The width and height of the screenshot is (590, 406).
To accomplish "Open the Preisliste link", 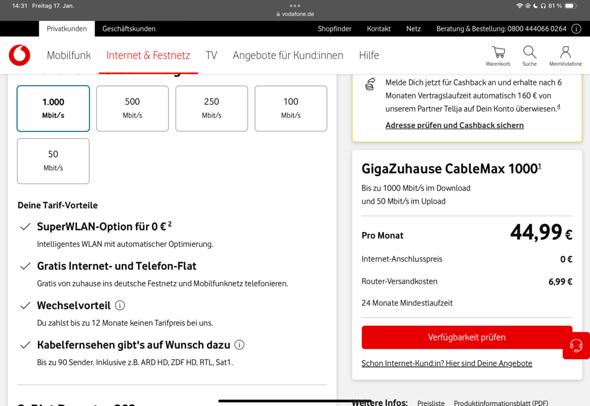I will tap(431, 403).
